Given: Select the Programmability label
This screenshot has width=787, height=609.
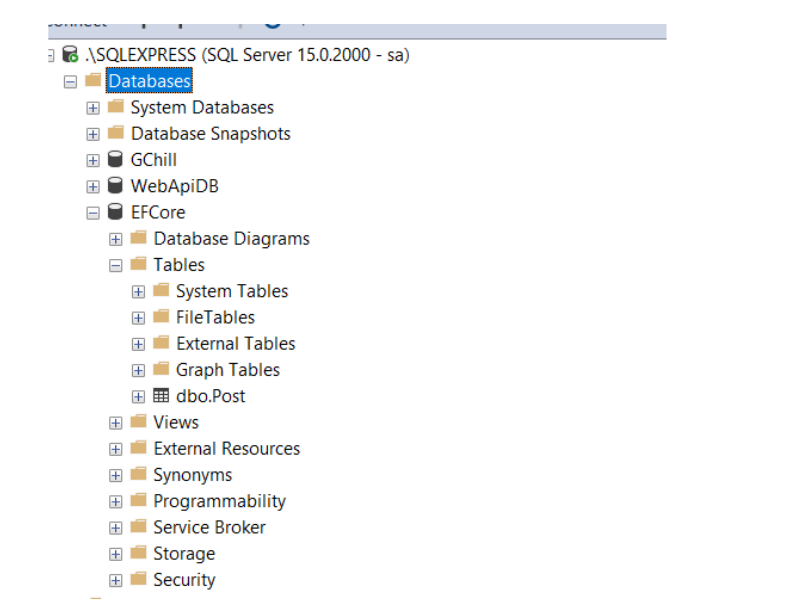Looking at the screenshot, I should [x=219, y=502].
